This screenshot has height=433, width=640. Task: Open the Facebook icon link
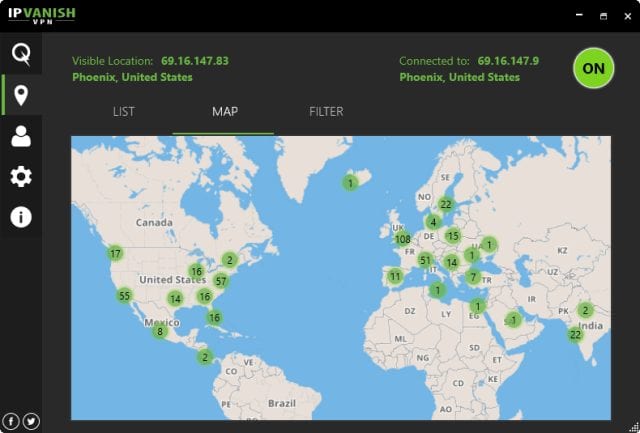pos(12,421)
